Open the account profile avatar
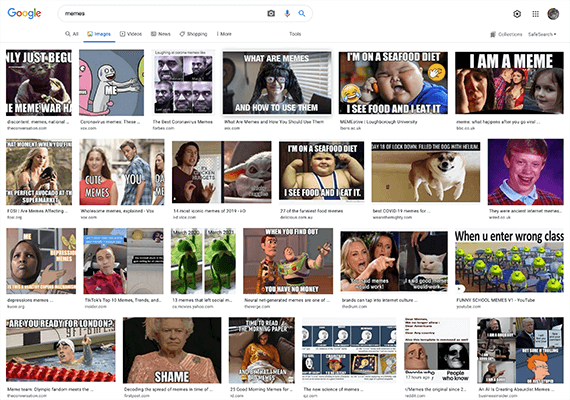This screenshot has width=570, height=400. [553, 14]
